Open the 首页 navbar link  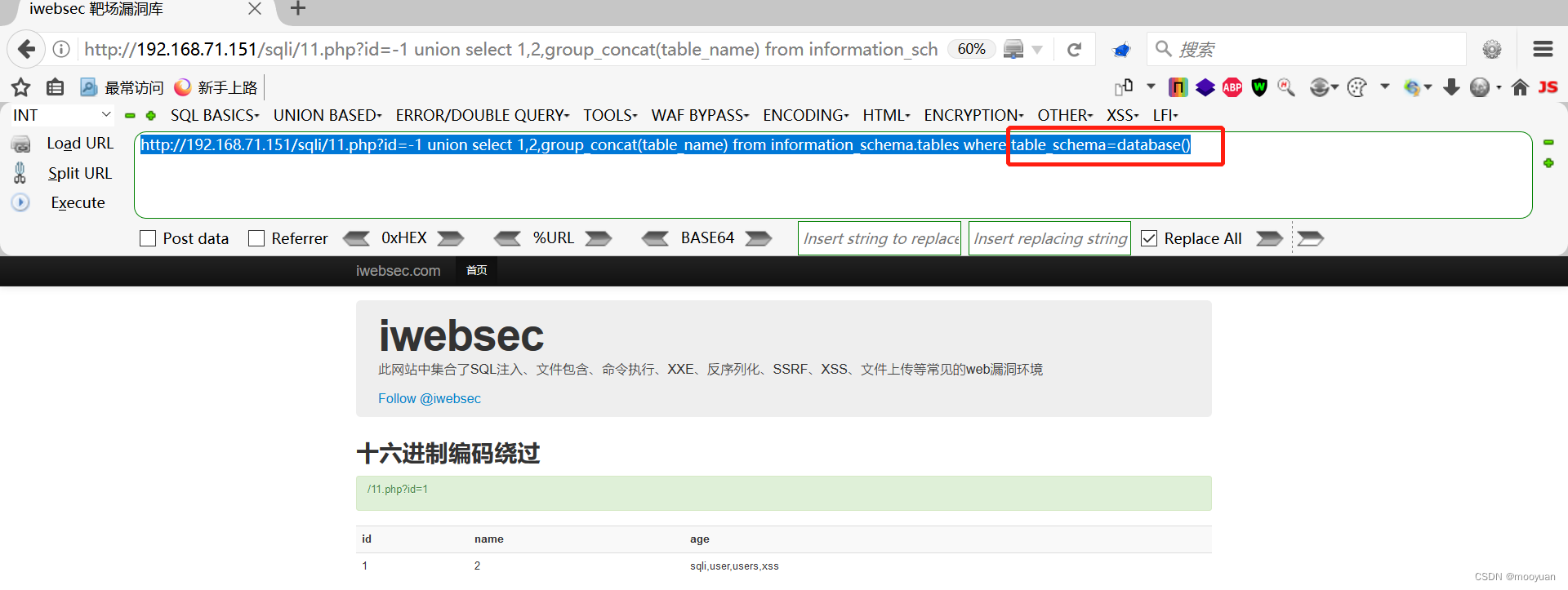pos(477,270)
